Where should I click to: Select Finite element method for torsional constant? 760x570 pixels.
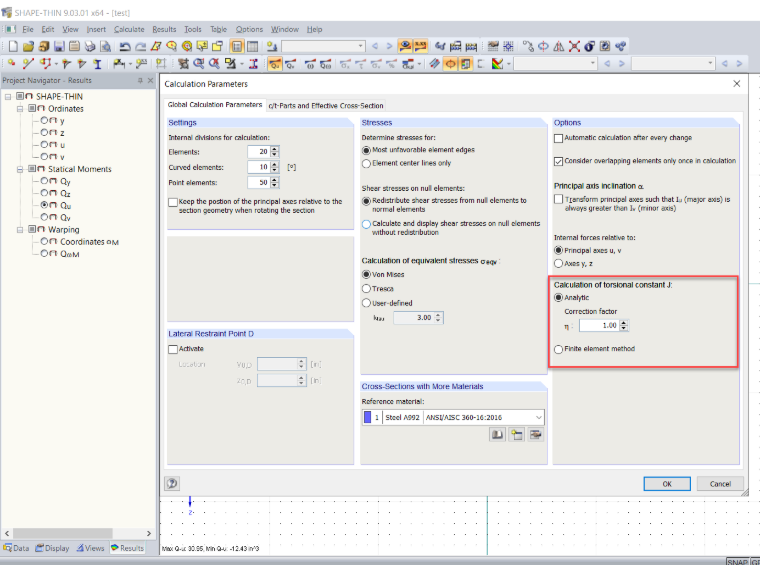[558, 349]
